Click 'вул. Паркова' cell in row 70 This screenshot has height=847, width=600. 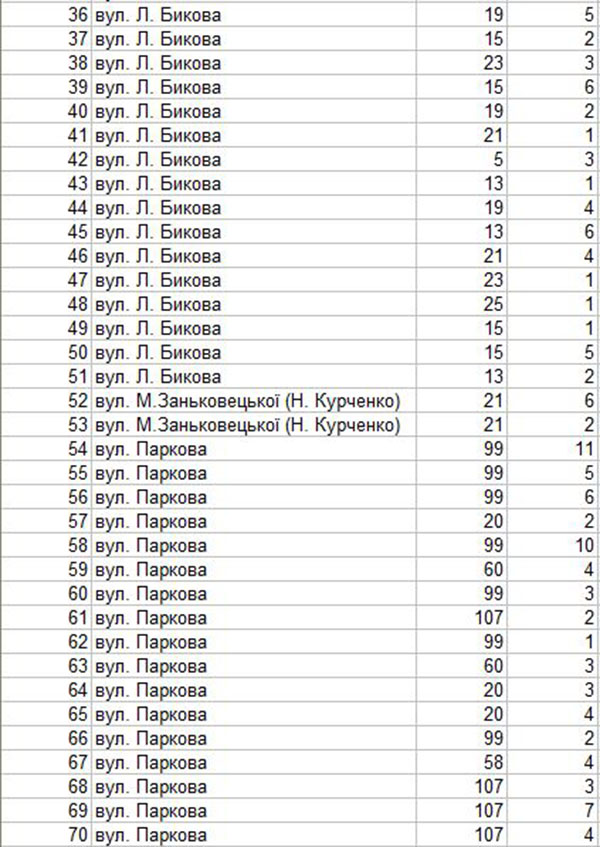coord(150,835)
